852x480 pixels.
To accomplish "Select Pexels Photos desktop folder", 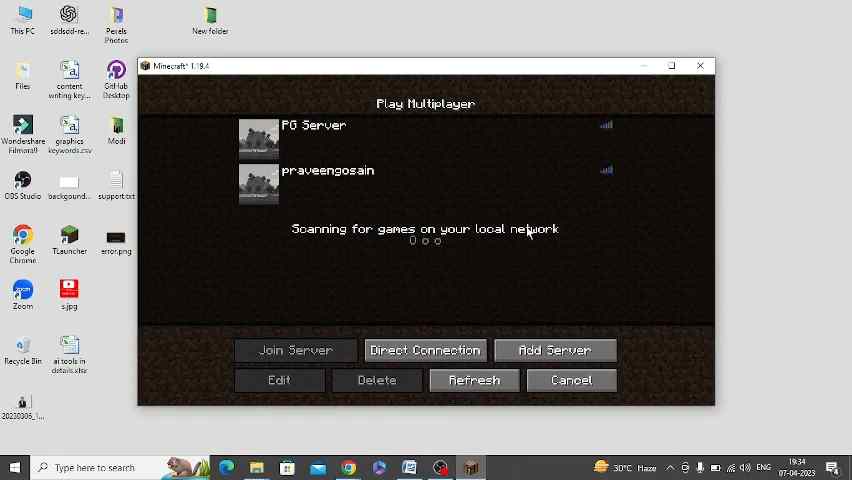I will 116,25.
